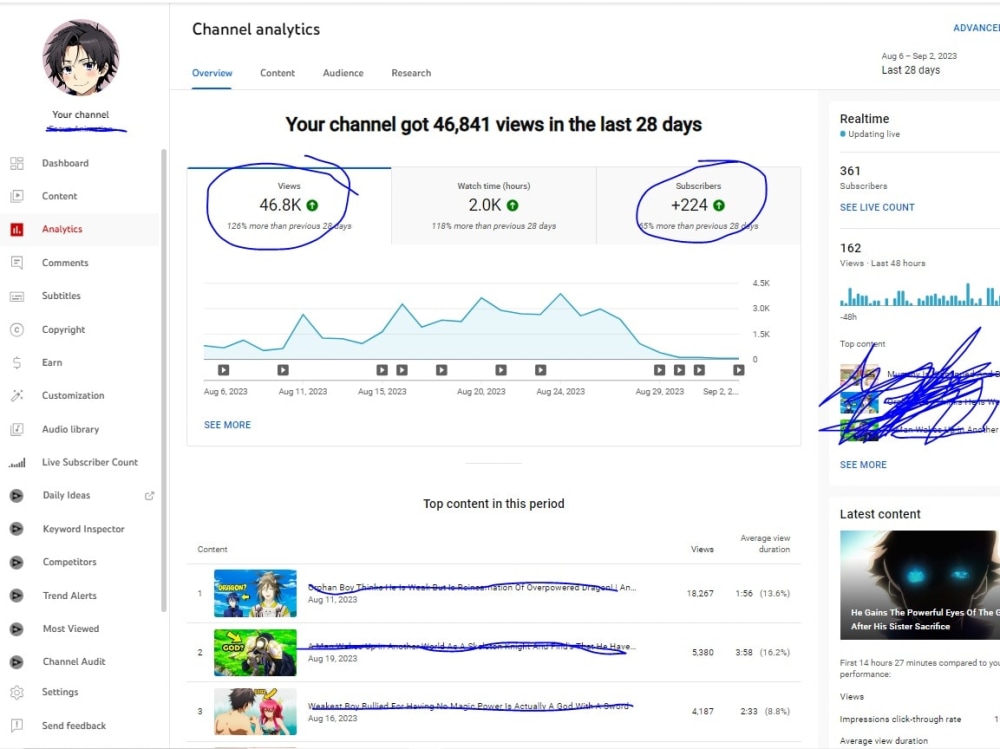The width and height of the screenshot is (1000, 749).
Task: Open the Last 28 days date range dropdown
Action: pyautogui.click(x=918, y=63)
